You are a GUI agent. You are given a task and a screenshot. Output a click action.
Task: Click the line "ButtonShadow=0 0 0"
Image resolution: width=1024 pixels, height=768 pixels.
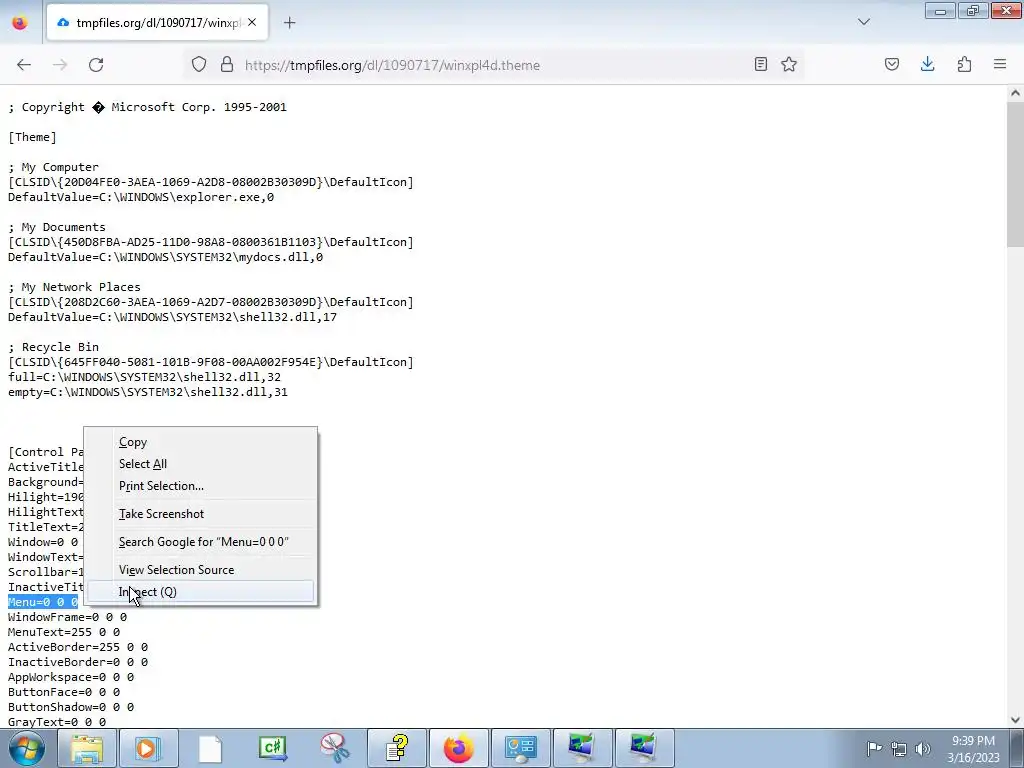(71, 707)
